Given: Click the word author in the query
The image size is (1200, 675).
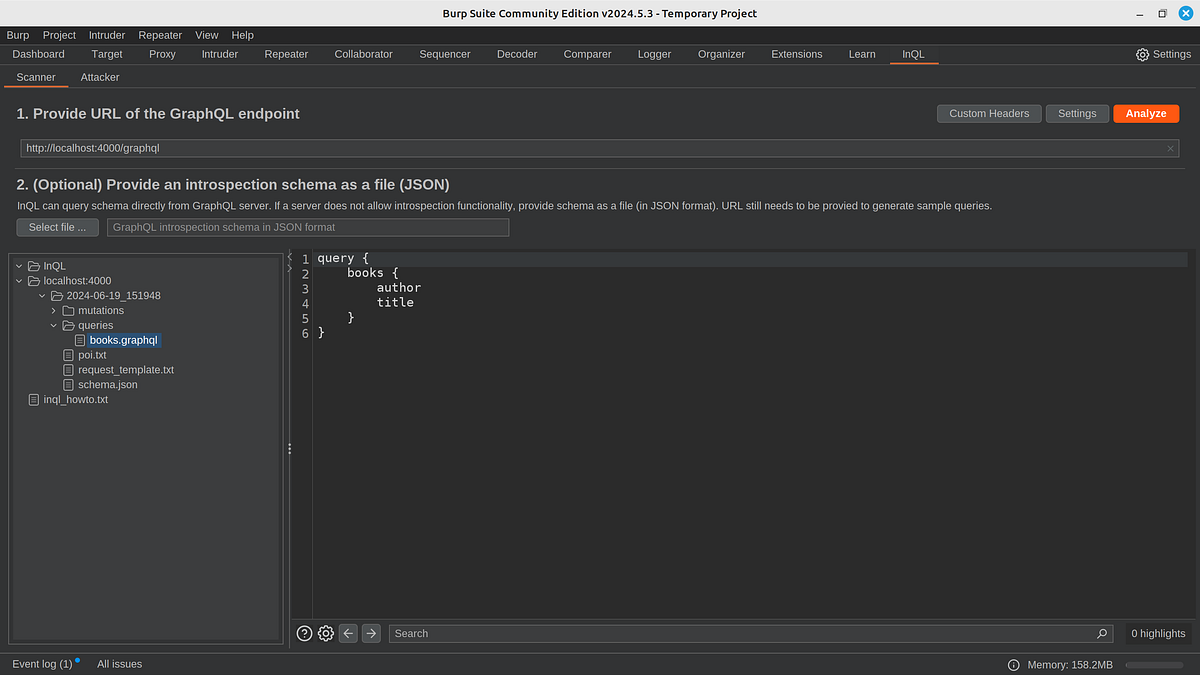Looking at the screenshot, I should [x=399, y=288].
